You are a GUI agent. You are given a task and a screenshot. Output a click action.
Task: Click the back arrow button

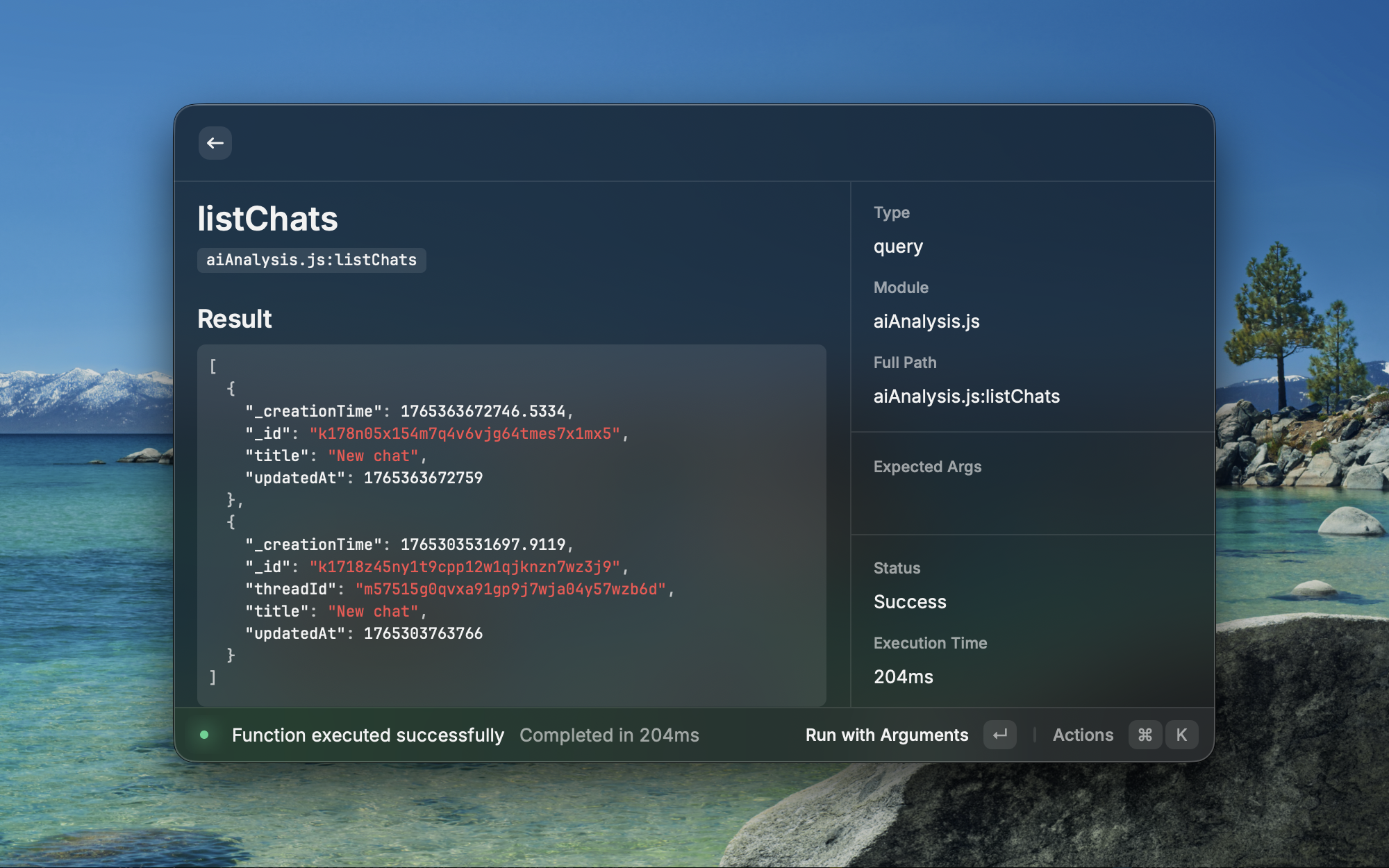215,143
